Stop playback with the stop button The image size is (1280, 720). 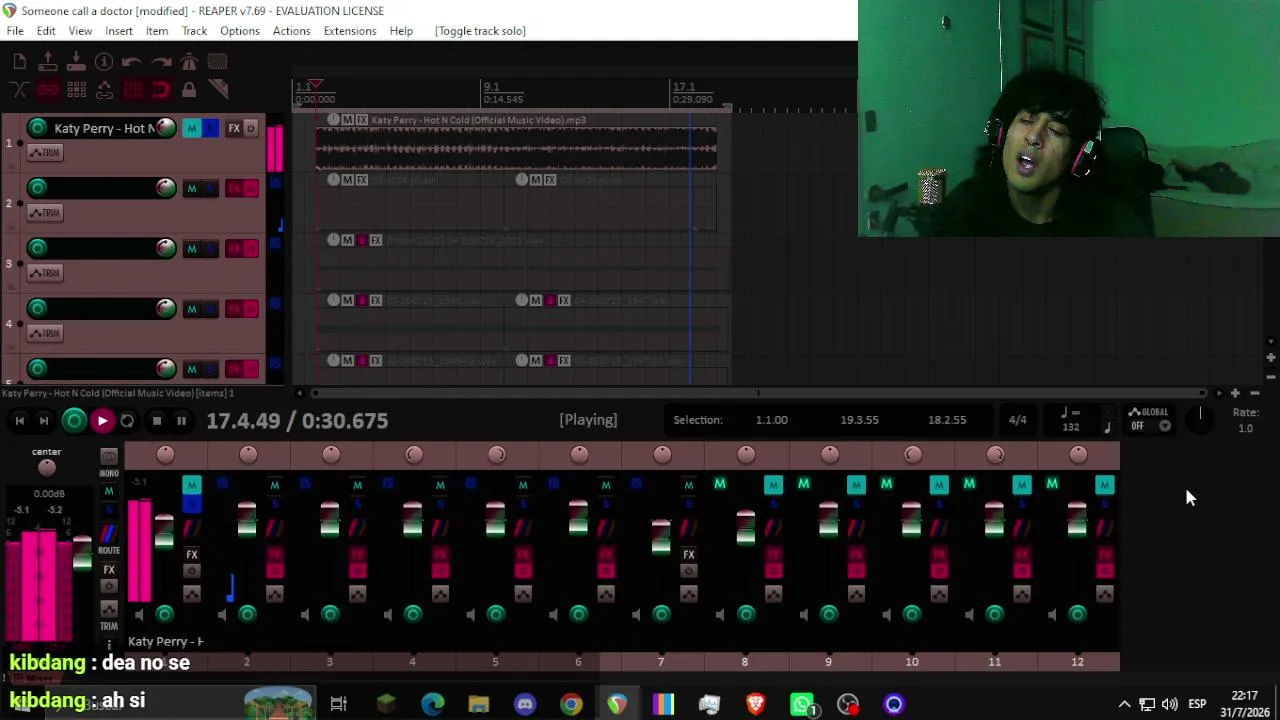point(156,421)
